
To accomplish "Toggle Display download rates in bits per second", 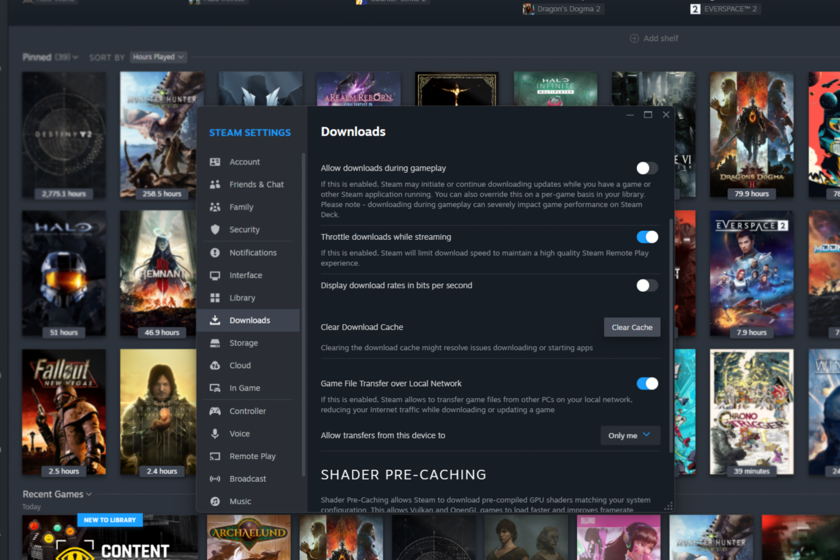I will pyautogui.click(x=647, y=286).
